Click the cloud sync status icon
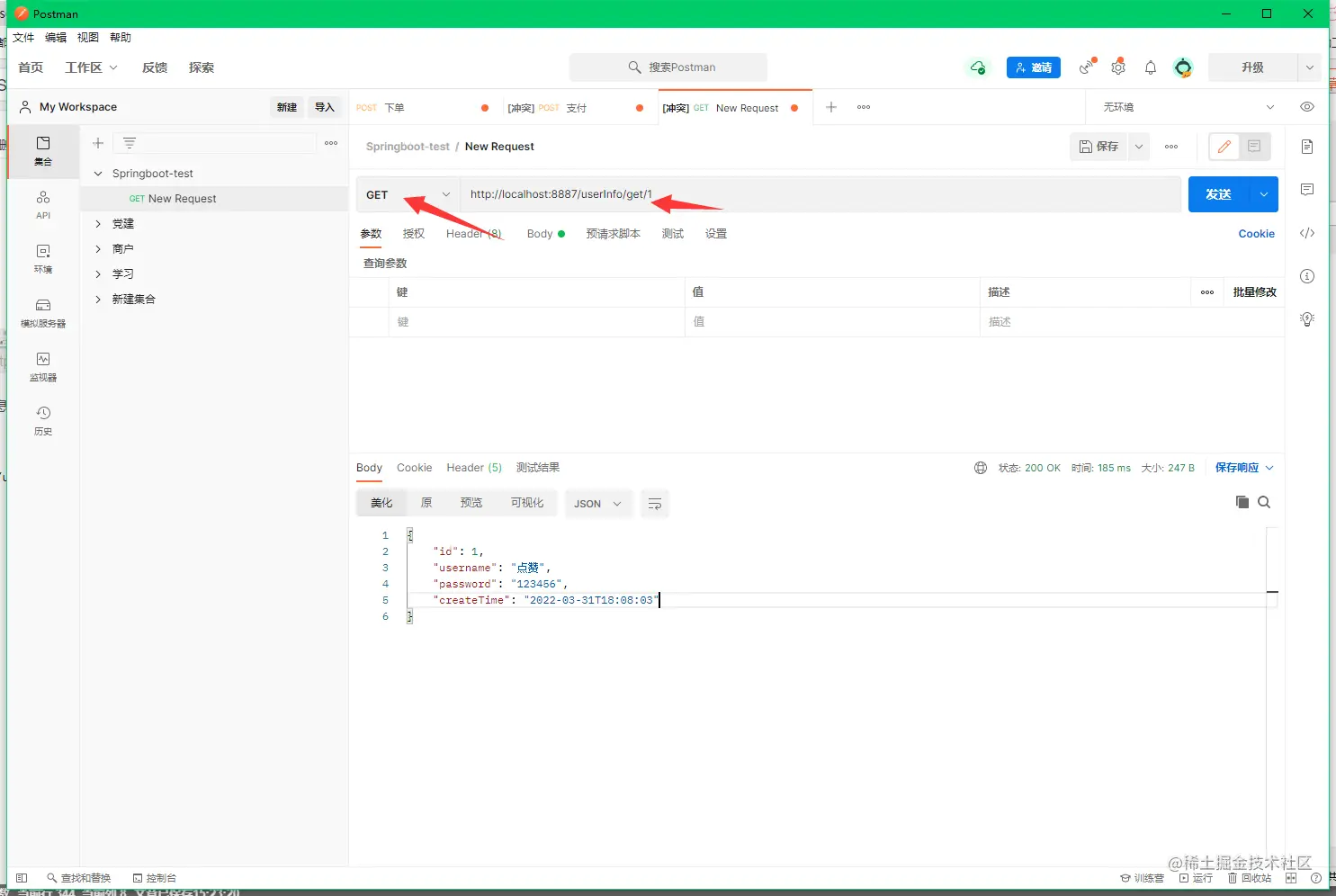The width and height of the screenshot is (1336, 896). click(978, 67)
